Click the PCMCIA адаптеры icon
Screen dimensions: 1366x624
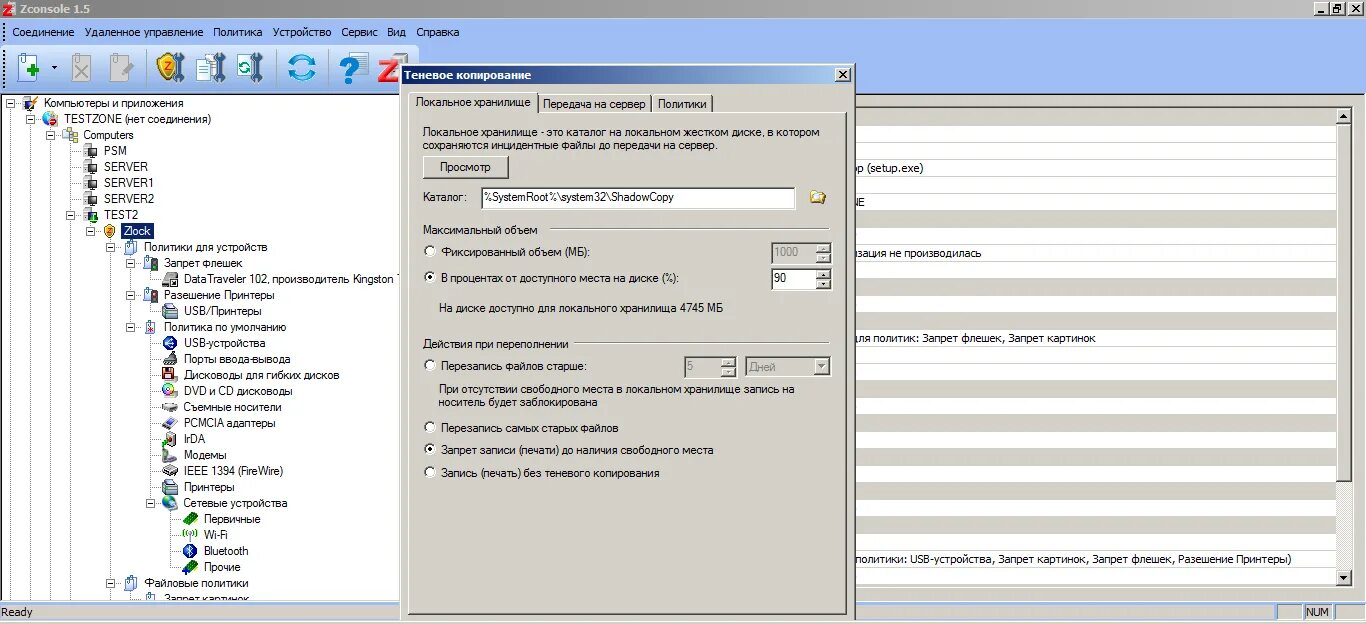point(170,423)
